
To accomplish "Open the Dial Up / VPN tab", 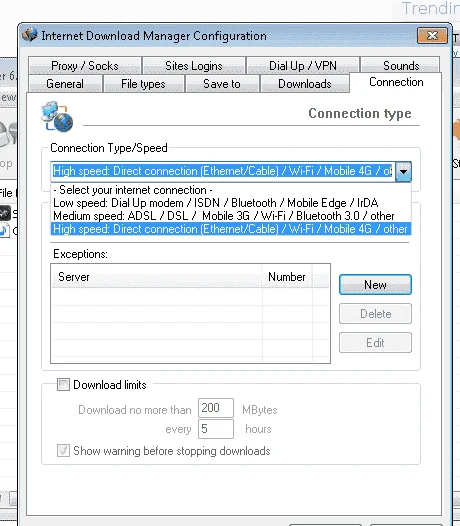I will coord(303,65).
